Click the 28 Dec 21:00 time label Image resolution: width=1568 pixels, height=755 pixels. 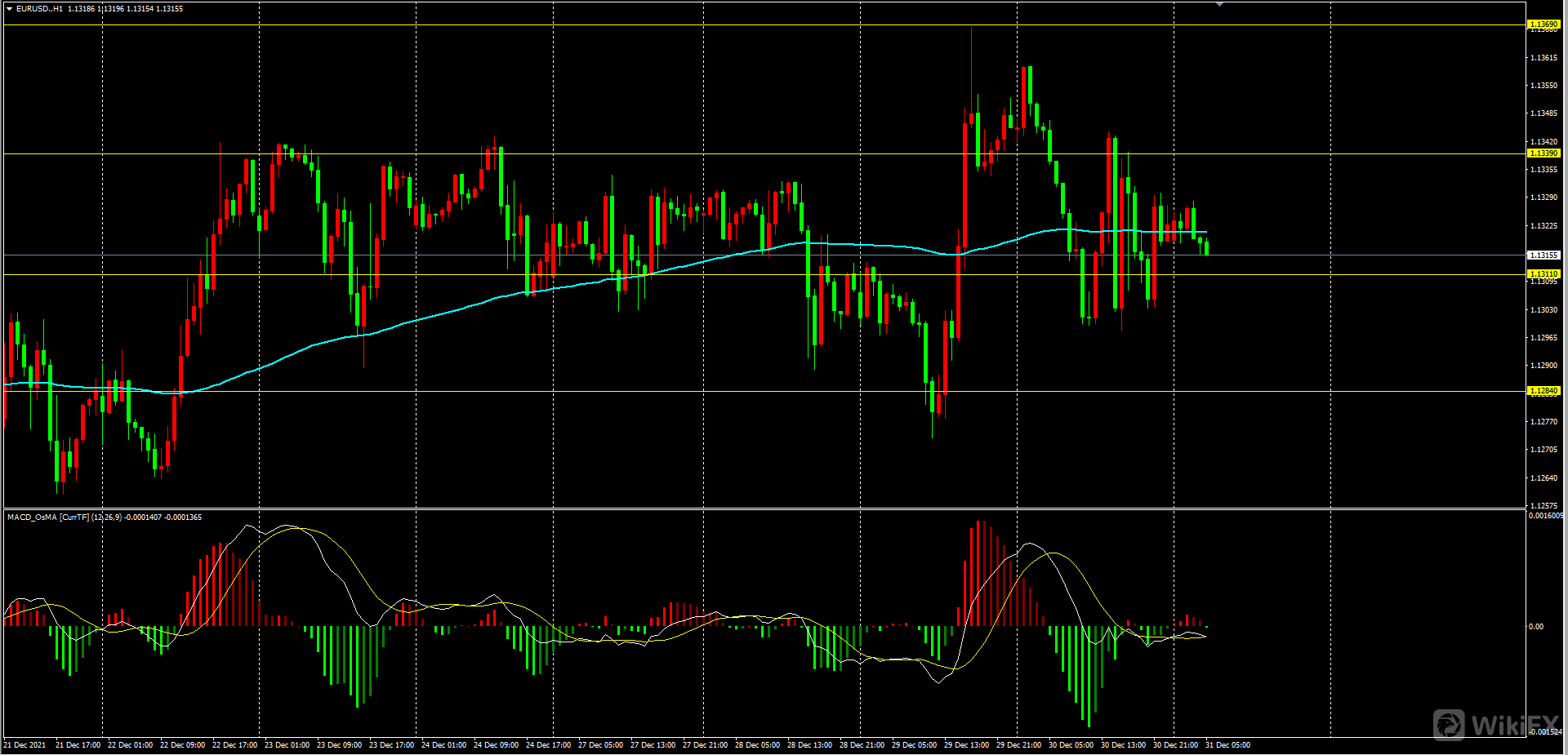coord(862,745)
